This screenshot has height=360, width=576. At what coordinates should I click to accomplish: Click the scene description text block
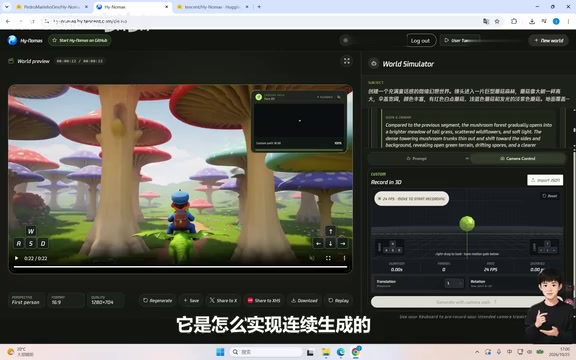(x=469, y=135)
